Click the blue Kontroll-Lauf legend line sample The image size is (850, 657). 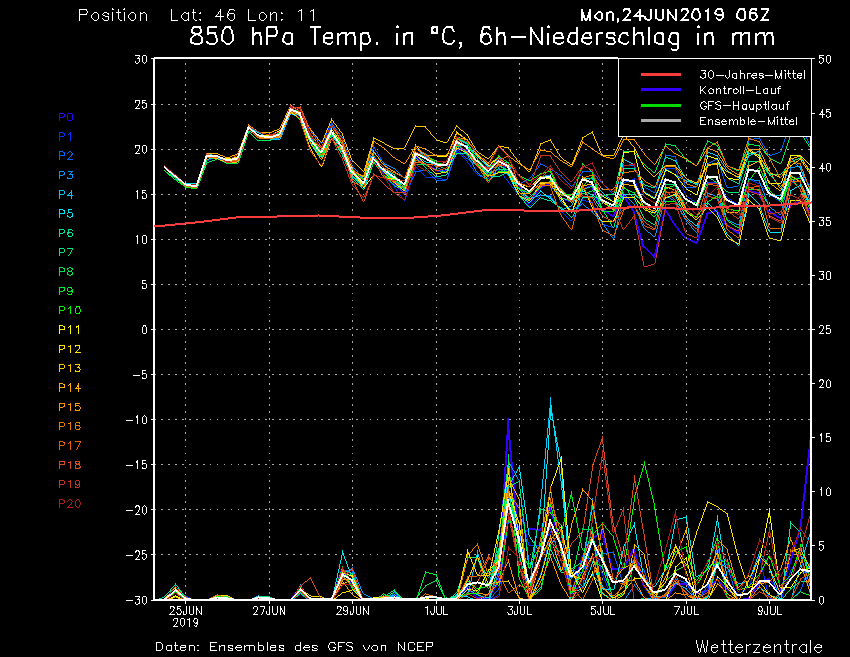click(661, 90)
